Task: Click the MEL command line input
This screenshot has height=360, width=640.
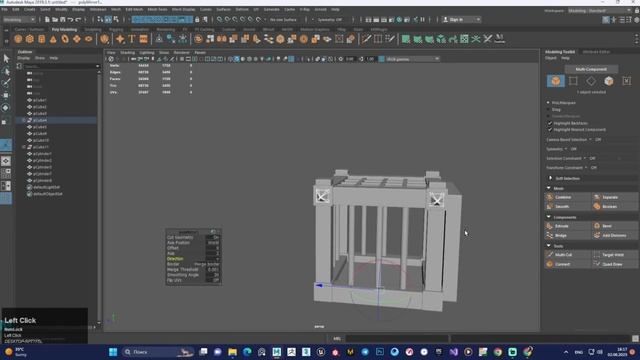Action: point(396,338)
